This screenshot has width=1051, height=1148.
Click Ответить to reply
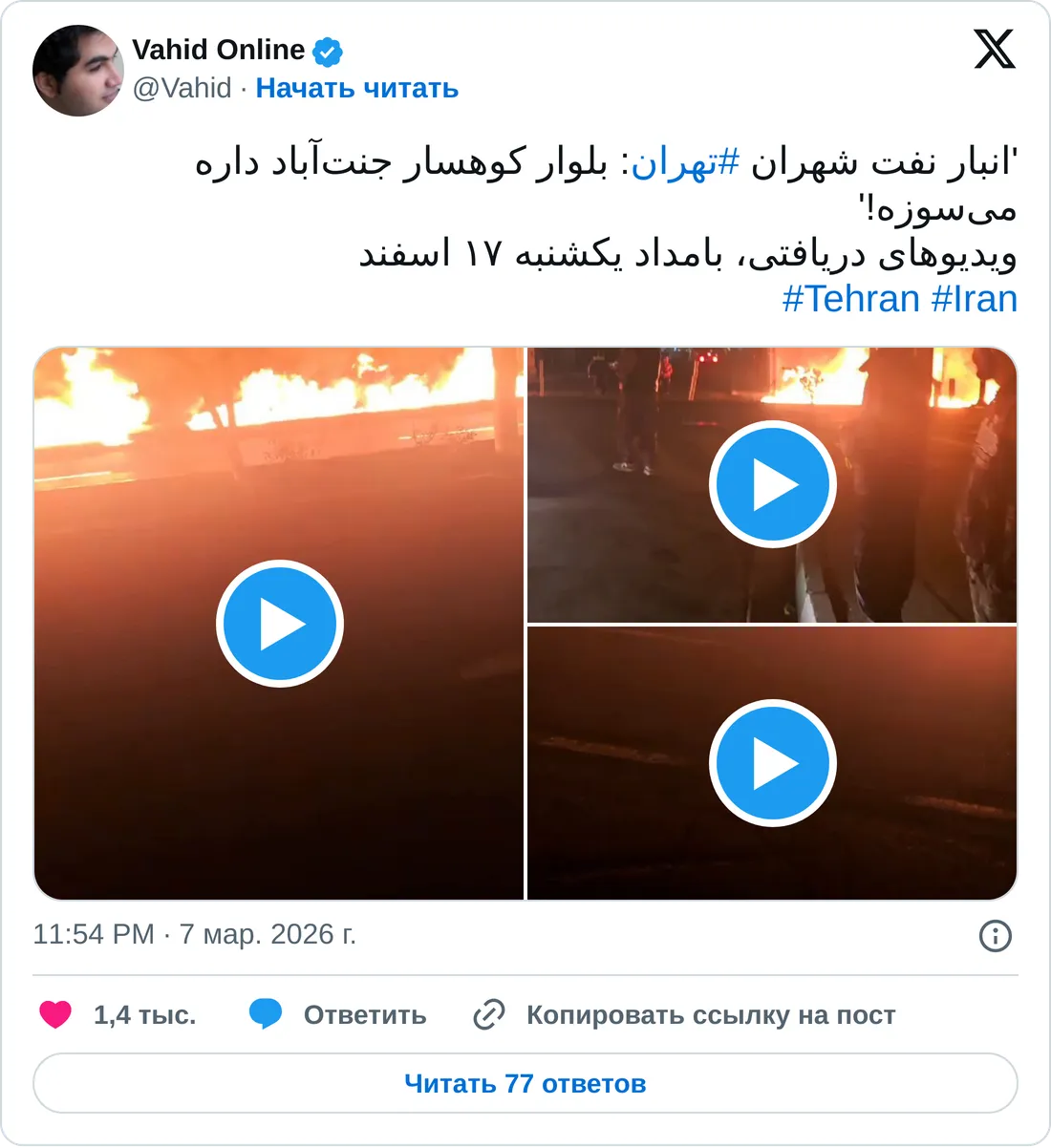coord(365,1015)
